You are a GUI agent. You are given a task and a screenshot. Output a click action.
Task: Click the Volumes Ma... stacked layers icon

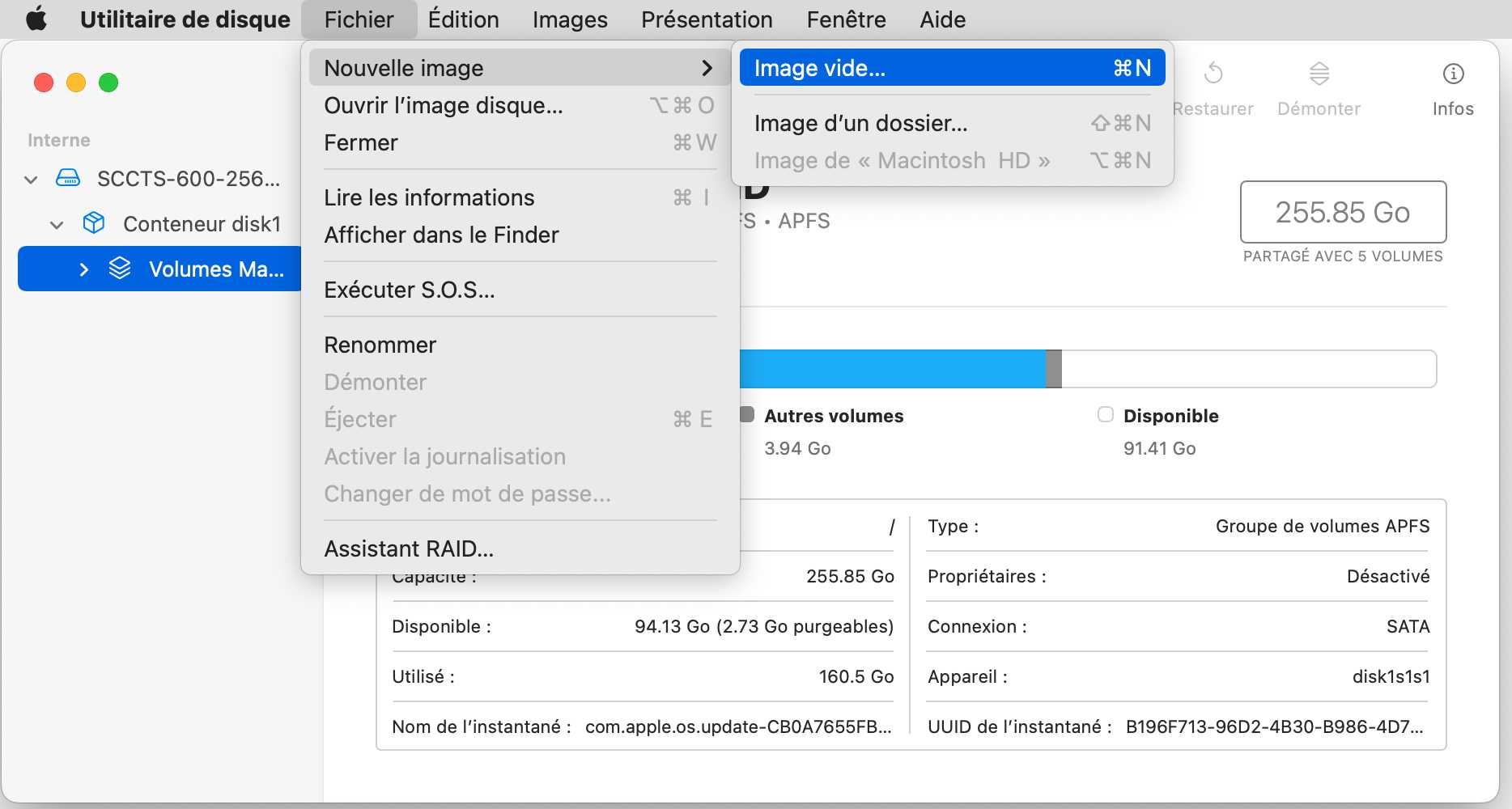[x=120, y=268]
